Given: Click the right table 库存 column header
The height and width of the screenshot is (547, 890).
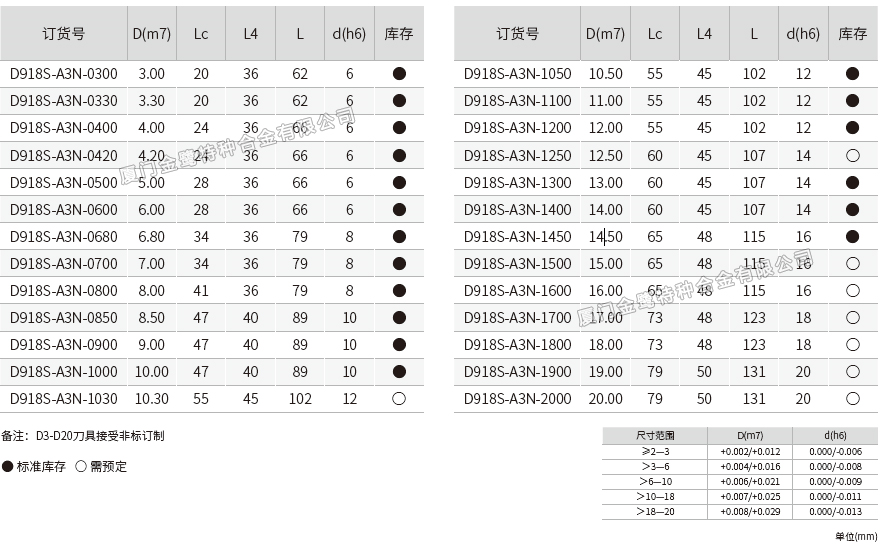Looking at the screenshot, I should [852, 34].
